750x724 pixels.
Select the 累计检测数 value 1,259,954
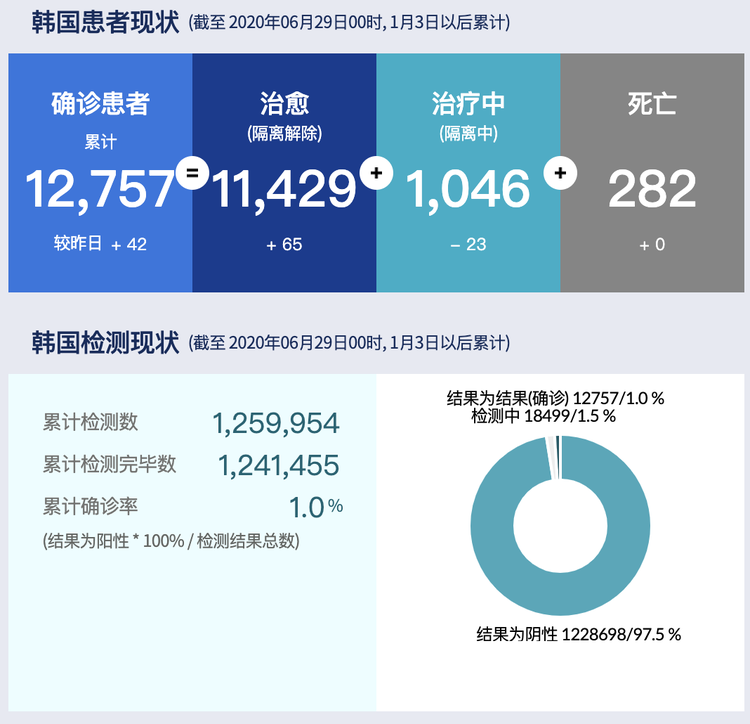(x=276, y=423)
